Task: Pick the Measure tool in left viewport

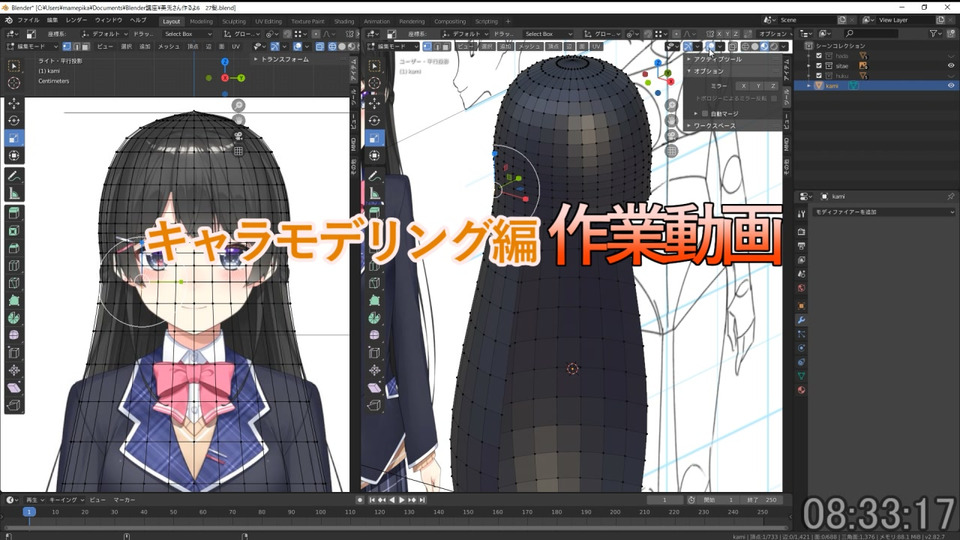Action: point(13,193)
